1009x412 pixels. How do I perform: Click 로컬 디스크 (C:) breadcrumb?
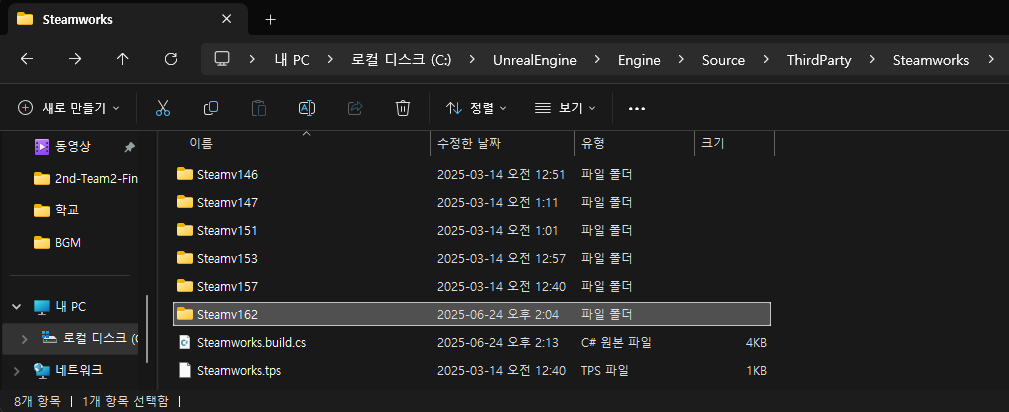(x=402, y=60)
